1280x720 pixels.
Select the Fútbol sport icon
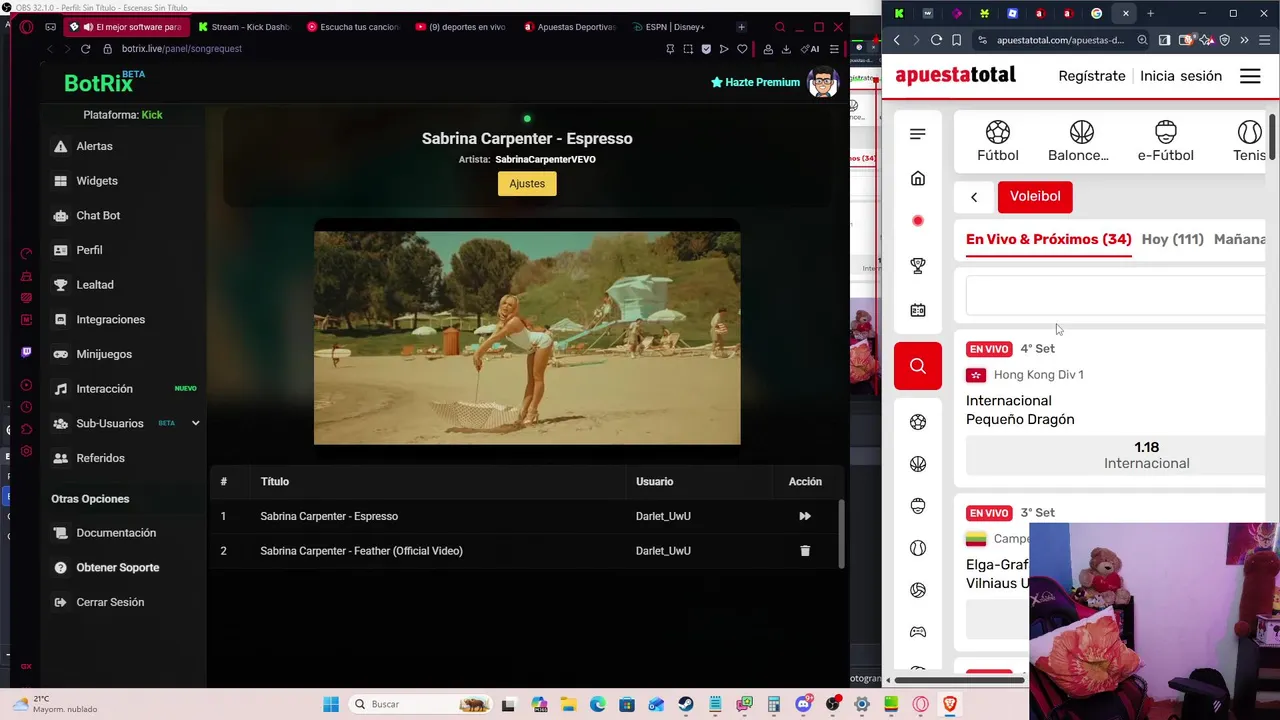998,141
